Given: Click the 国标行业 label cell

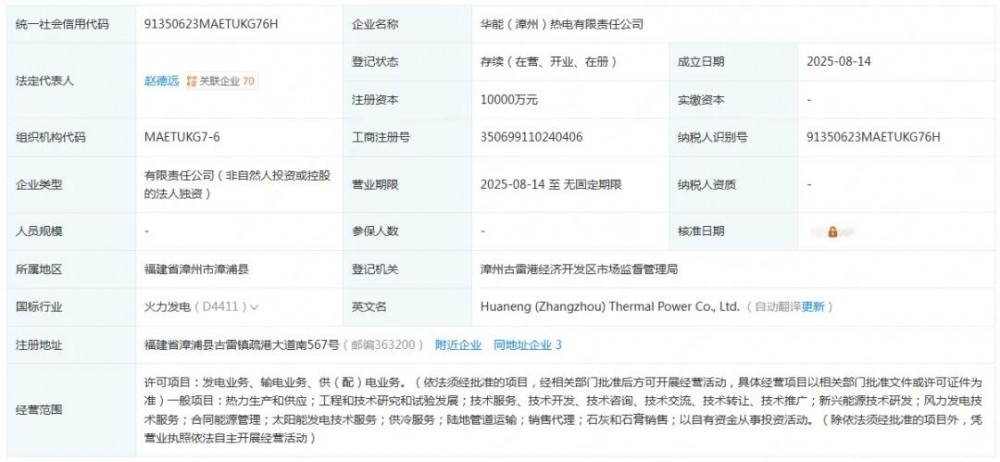Looking at the screenshot, I should [x=71, y=307].
